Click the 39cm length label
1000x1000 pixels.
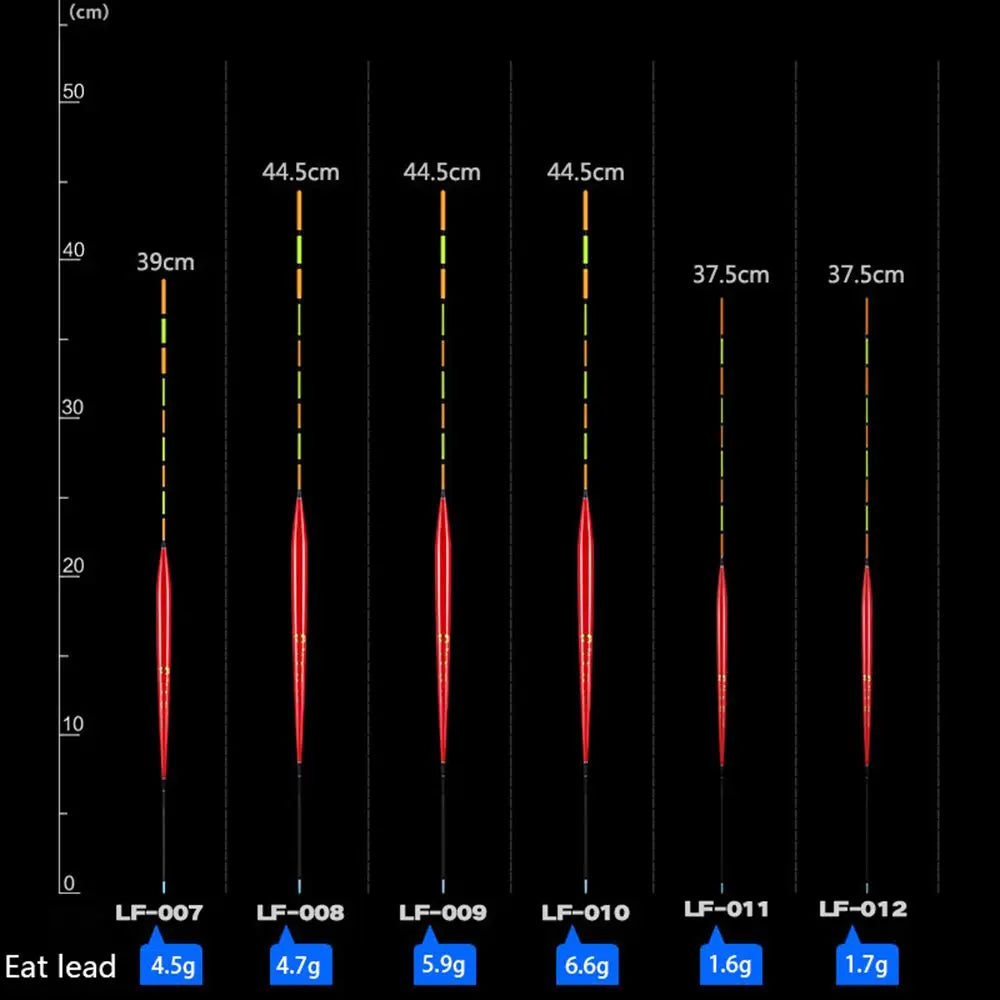(165, 263)
